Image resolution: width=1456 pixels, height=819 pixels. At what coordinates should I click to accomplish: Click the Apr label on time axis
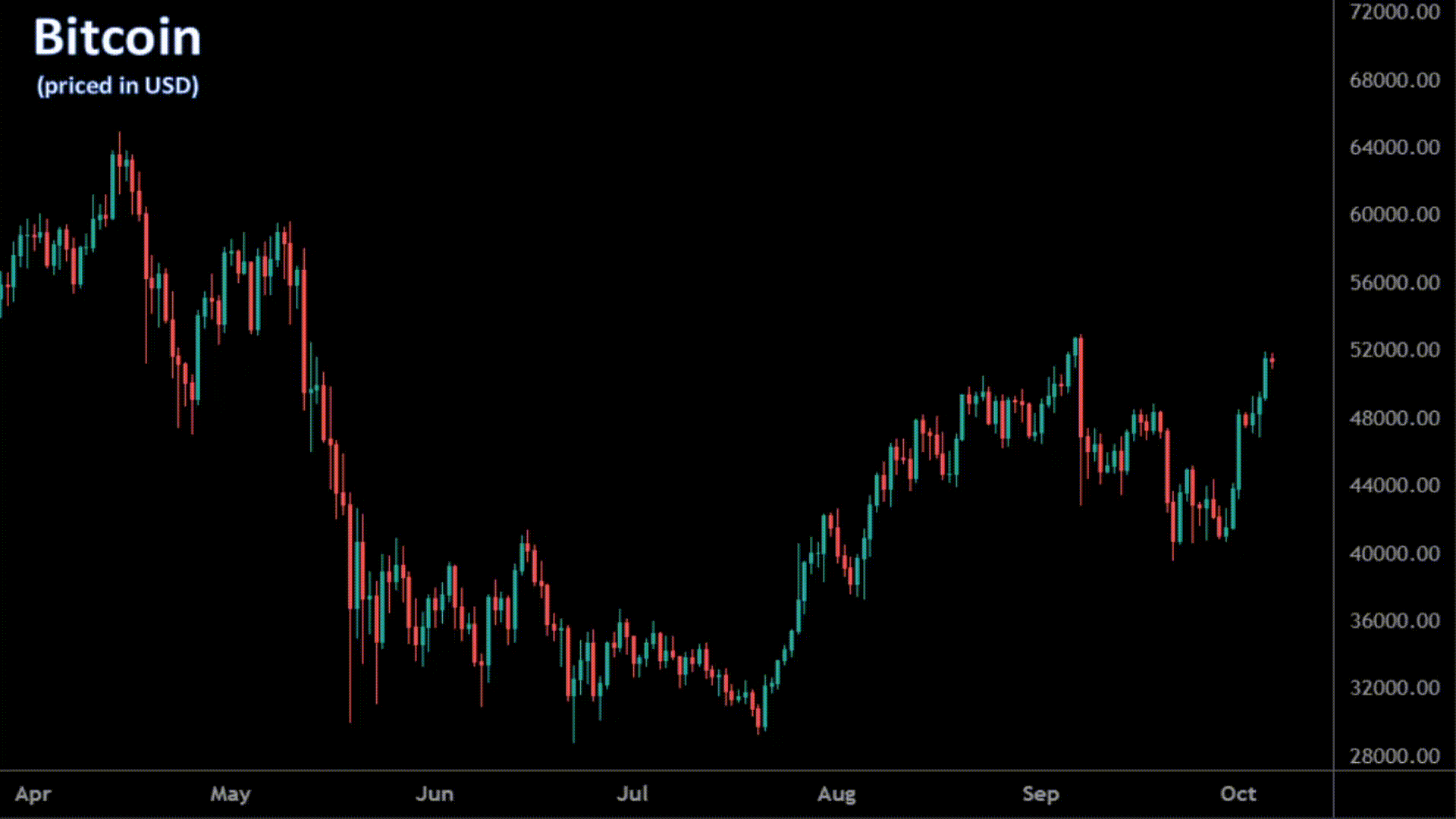33,795
